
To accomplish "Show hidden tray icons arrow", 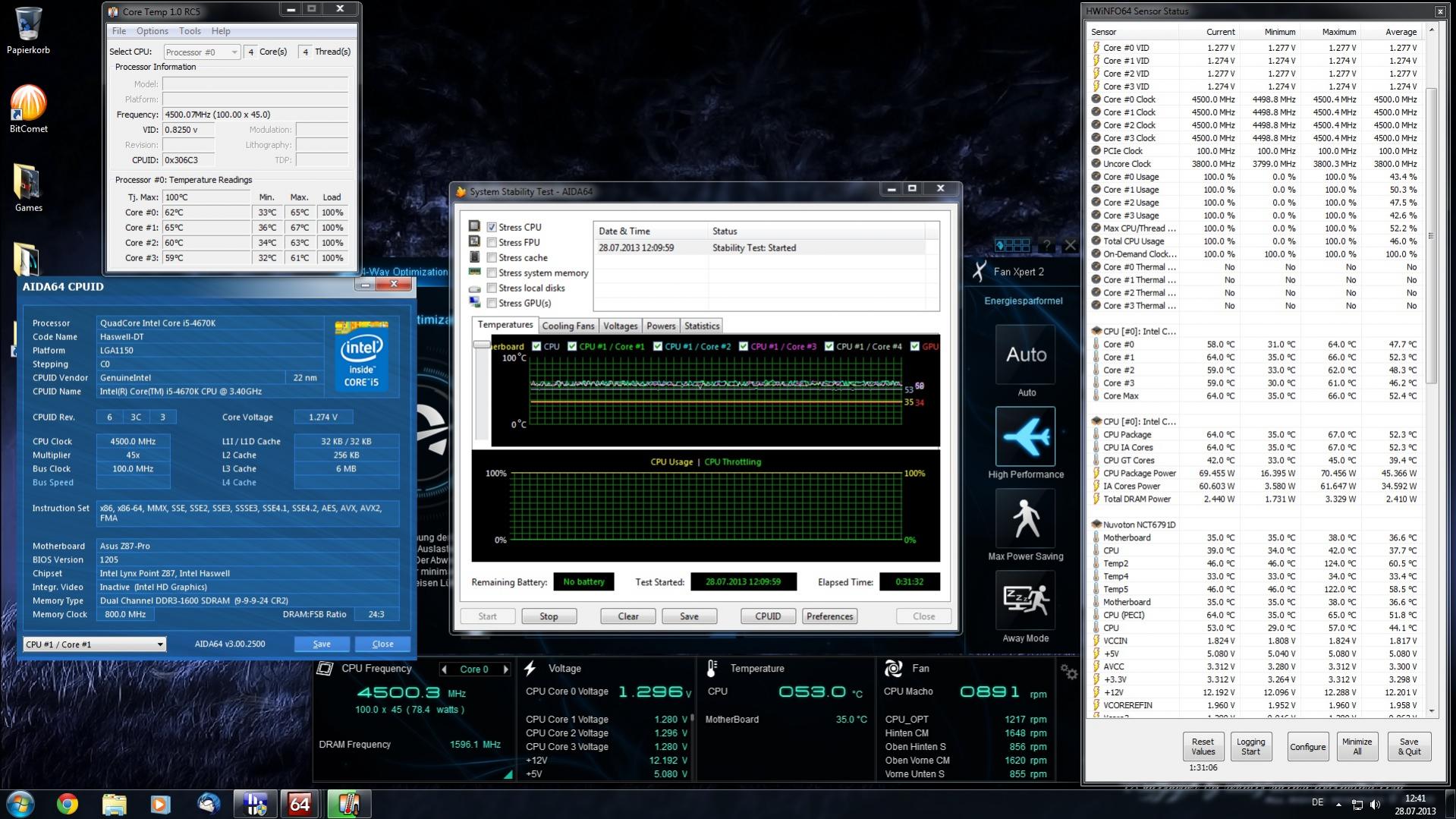I will [x=1338, y=804].
